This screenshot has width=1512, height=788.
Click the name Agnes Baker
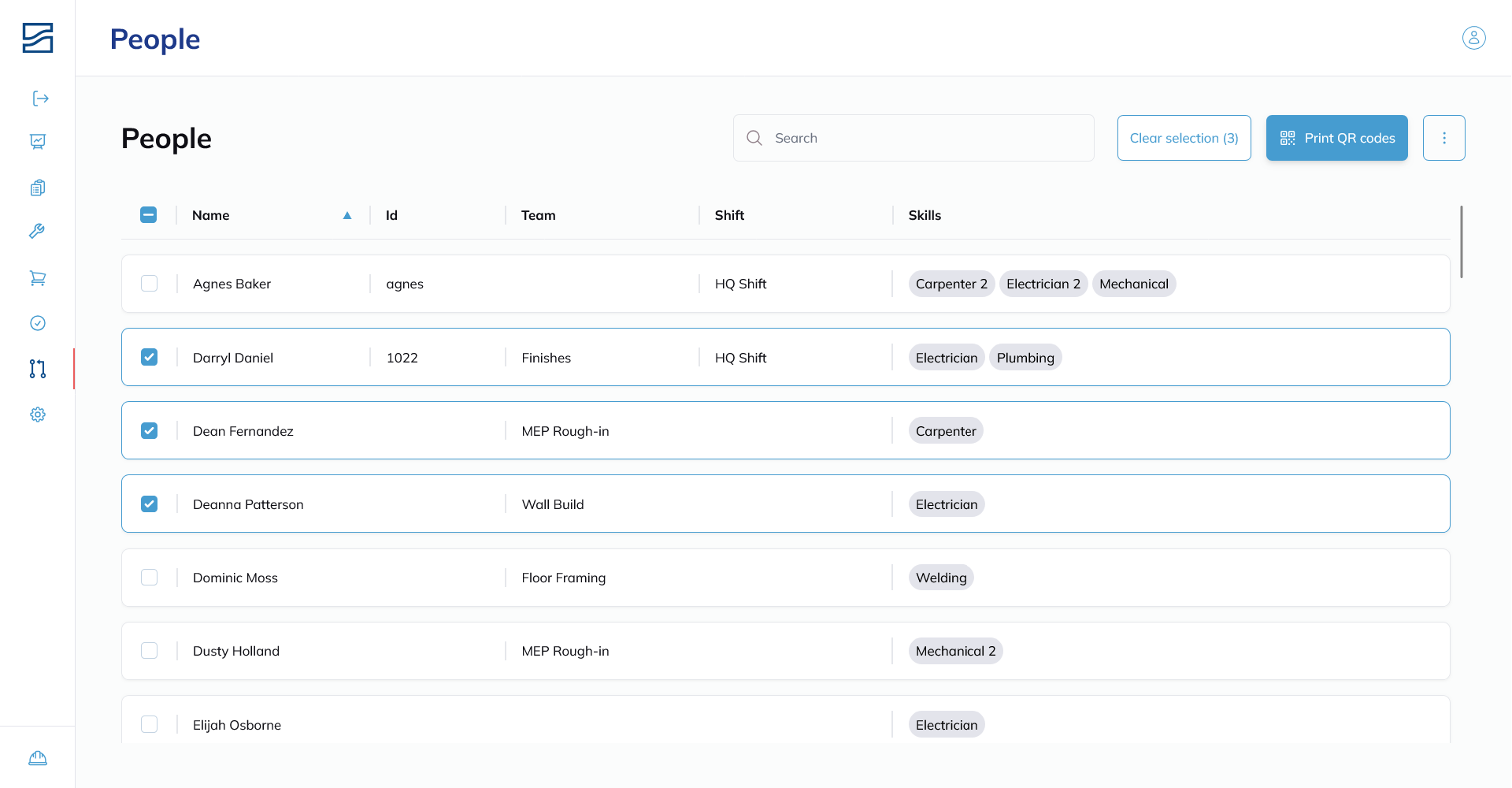click(232, 284)
